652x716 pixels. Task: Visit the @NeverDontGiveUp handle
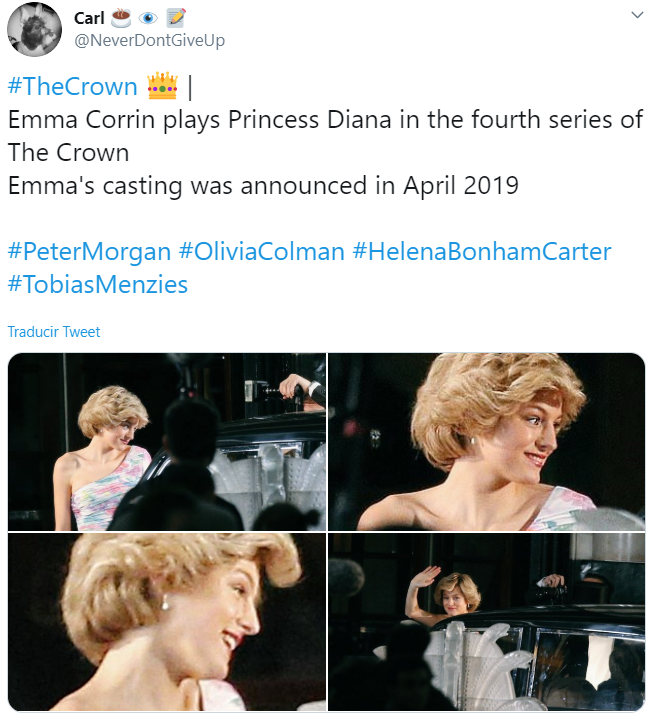[x=149, y=40]
